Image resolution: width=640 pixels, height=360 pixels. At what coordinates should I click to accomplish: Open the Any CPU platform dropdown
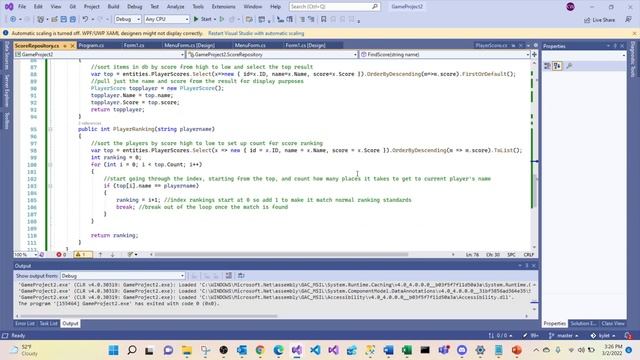167,19
